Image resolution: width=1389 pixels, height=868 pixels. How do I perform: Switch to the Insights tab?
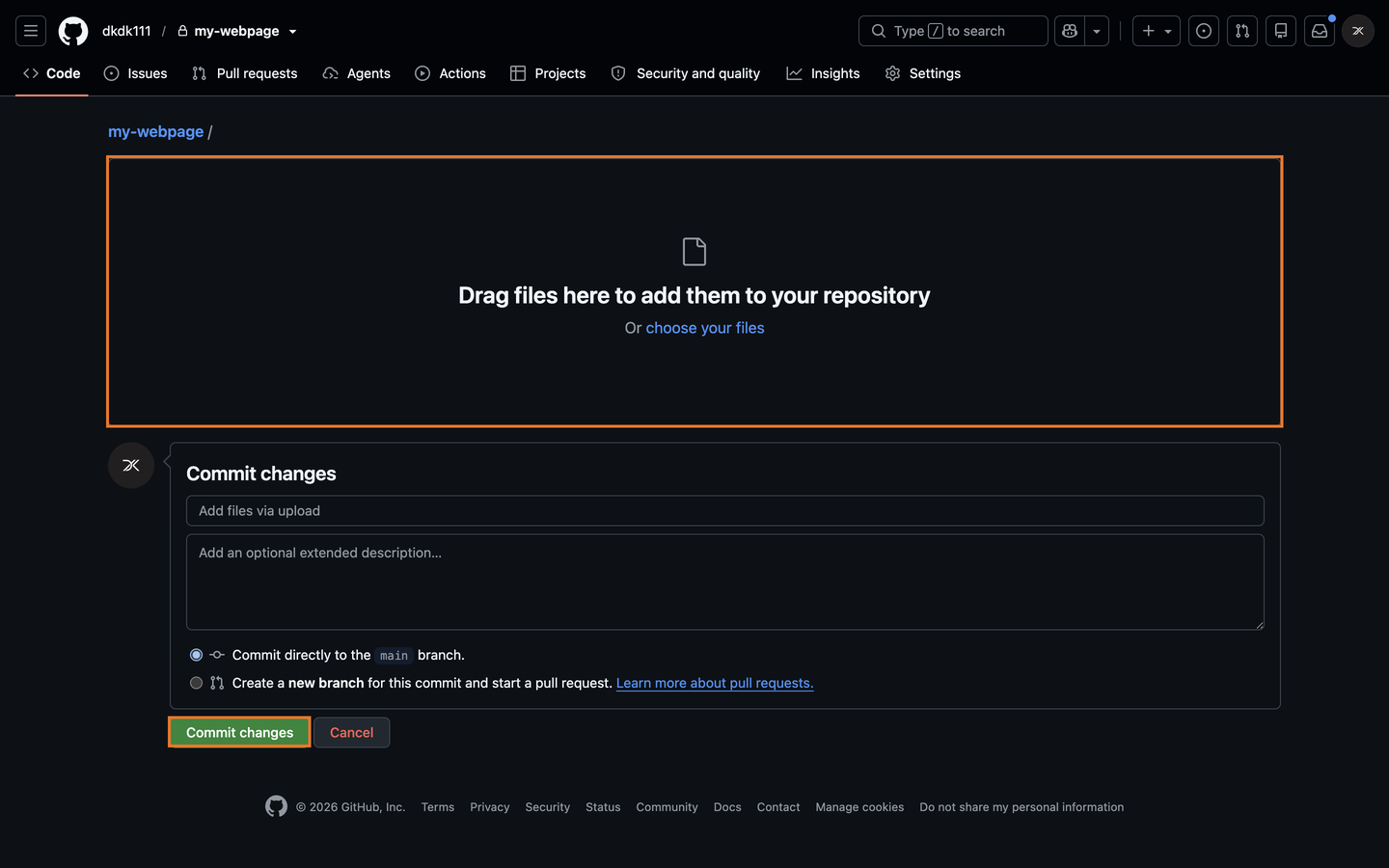click(x=823, y=73)
